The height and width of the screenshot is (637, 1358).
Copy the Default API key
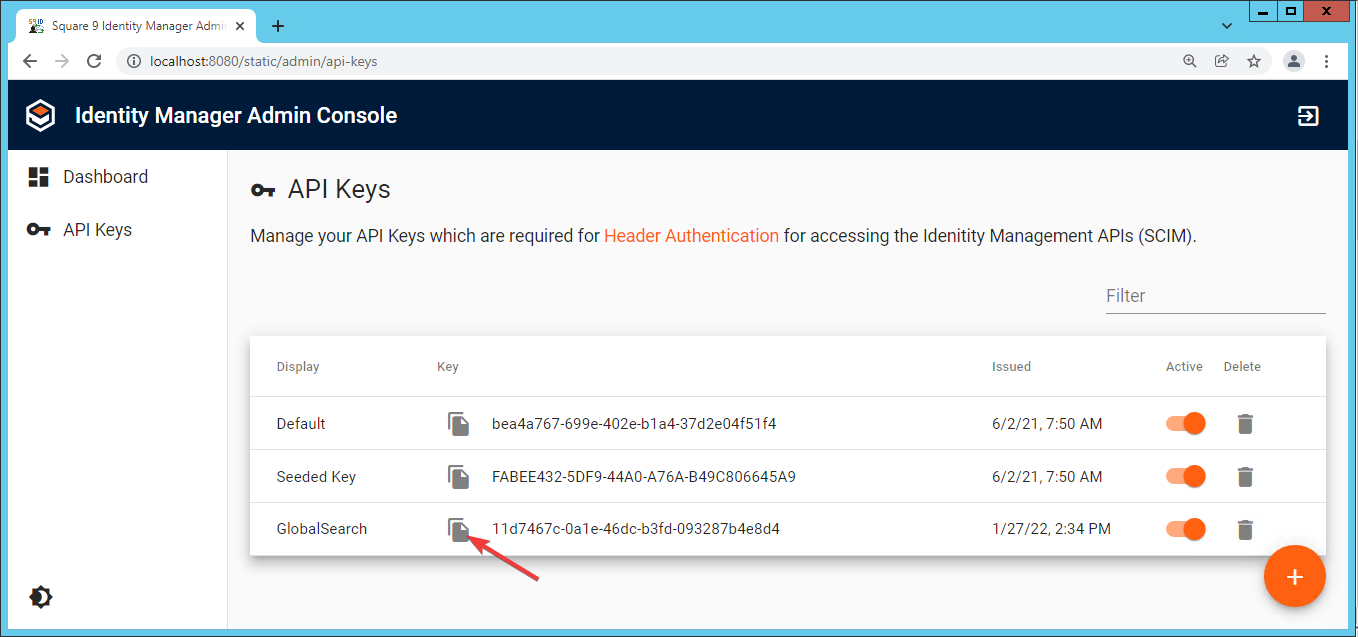click(458, 424)
